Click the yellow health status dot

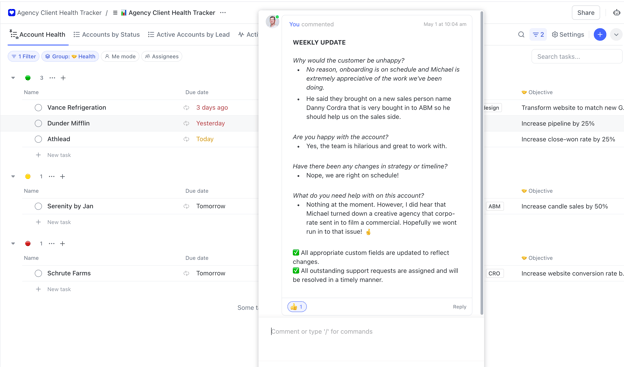tap(28, 176)
